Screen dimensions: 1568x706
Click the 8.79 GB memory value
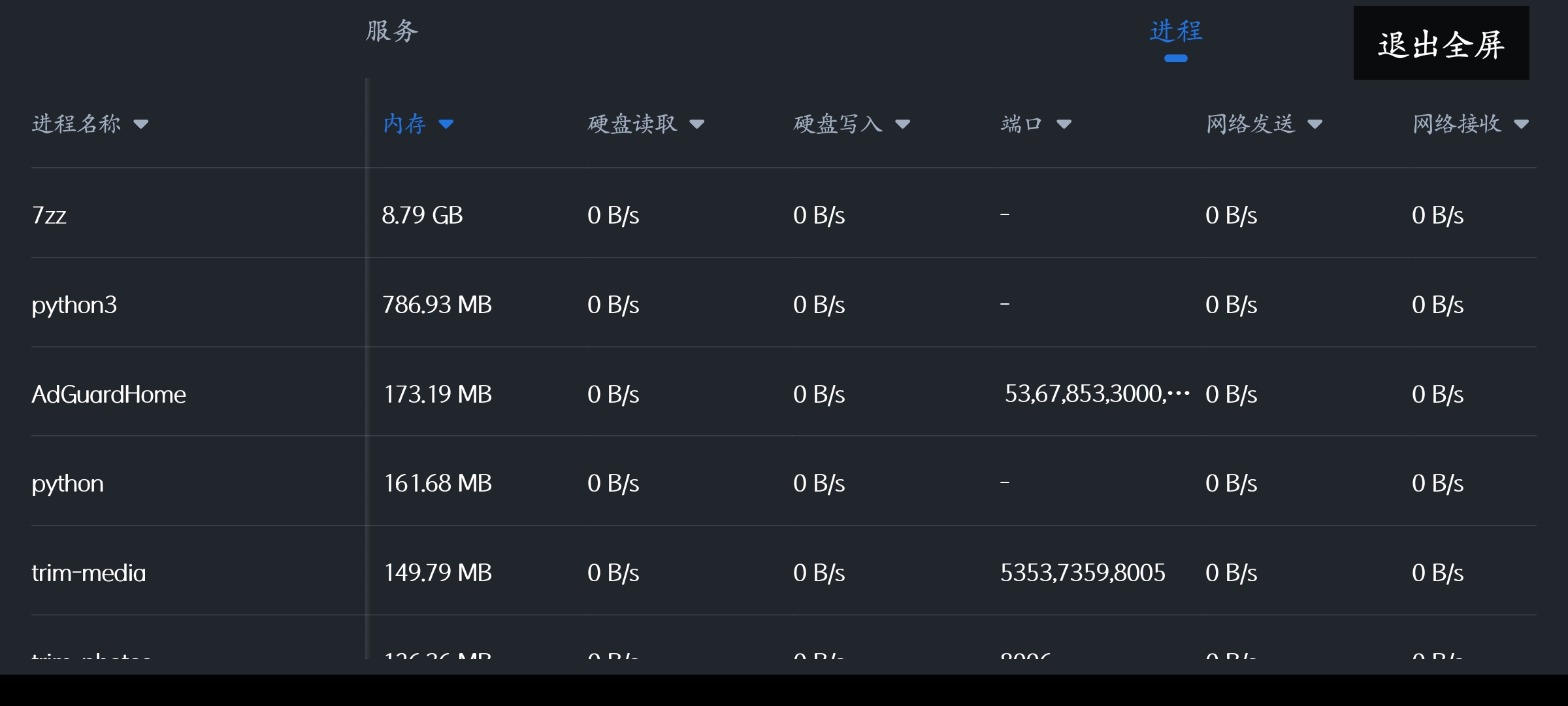tap(422, 215)
